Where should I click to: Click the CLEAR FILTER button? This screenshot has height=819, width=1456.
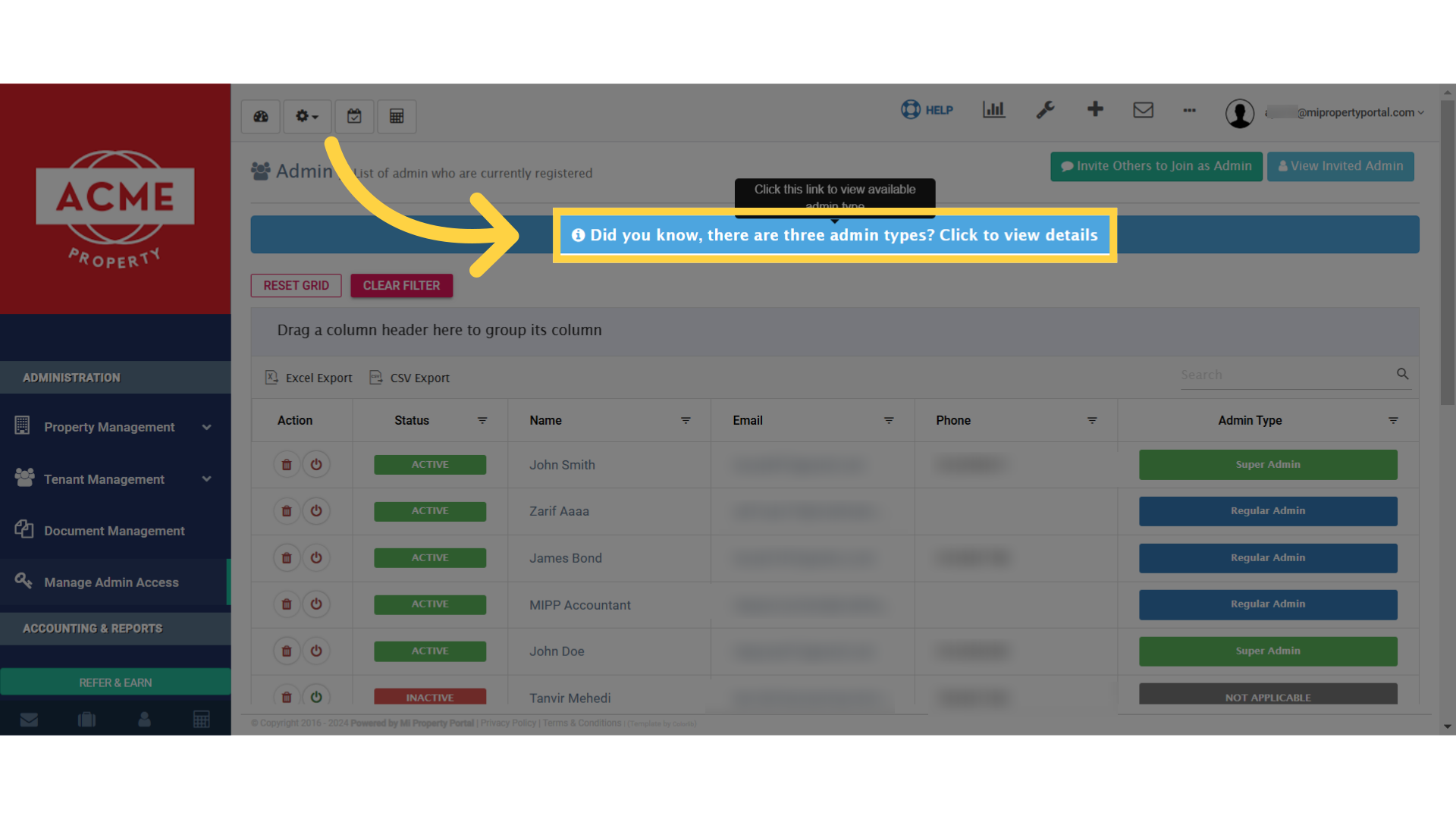401,286
